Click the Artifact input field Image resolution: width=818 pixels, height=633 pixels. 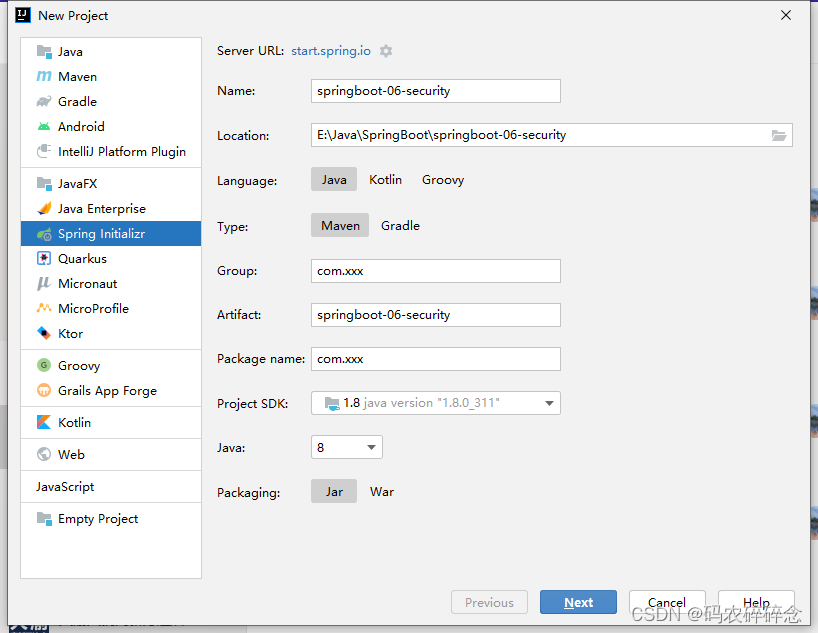pos(436,315)
